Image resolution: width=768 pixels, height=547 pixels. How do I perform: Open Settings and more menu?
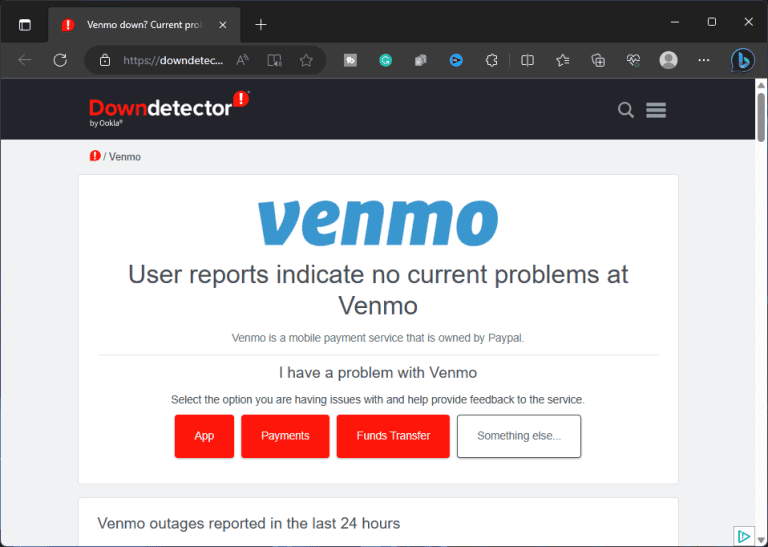704,60
